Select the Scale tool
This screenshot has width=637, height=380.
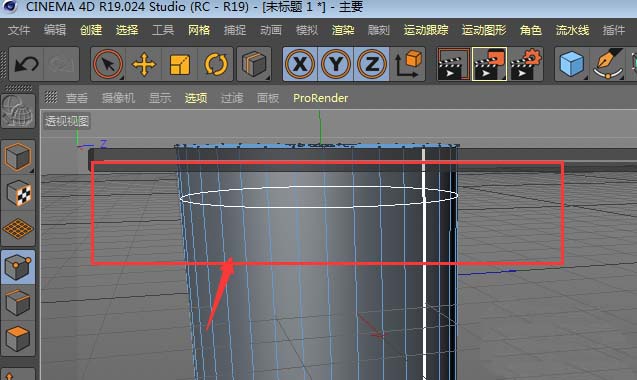pyautogui.click(x=180, y=64)
